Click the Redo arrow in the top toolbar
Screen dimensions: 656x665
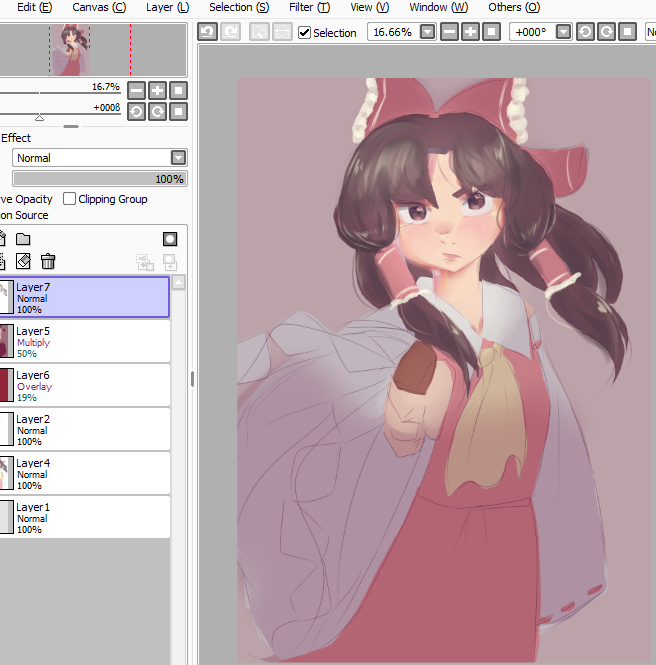point(231,32)
